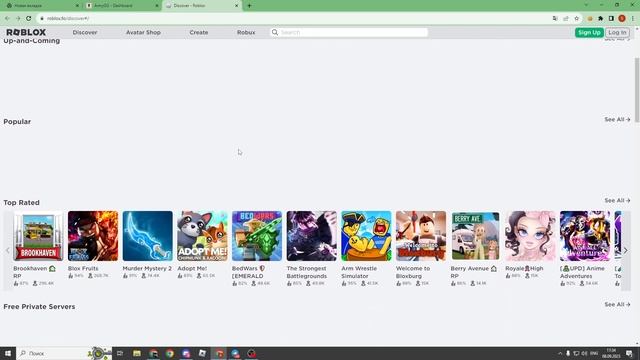Click the Roblox logo
Viewport: 640px width, 360px height.
tap(26, 32)
